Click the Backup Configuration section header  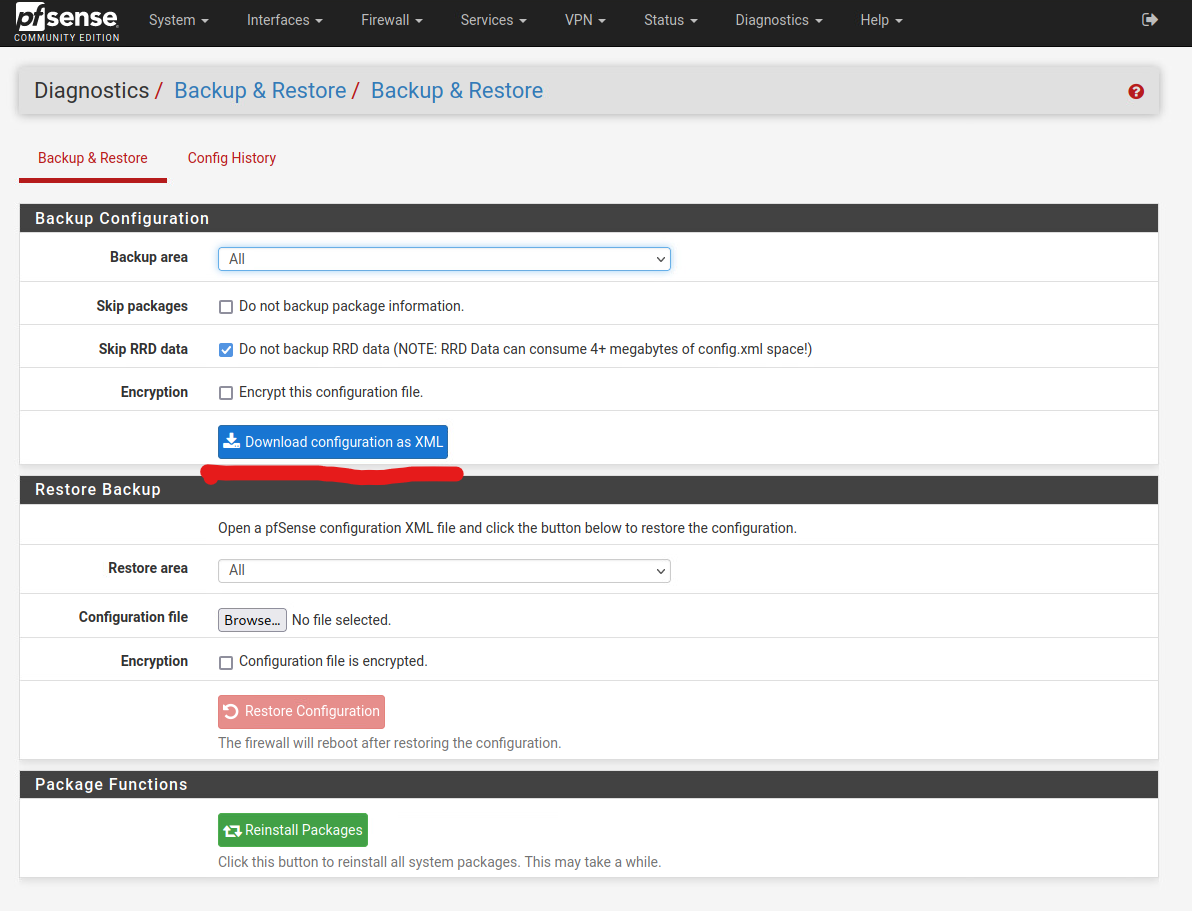(x=588, y=218)
